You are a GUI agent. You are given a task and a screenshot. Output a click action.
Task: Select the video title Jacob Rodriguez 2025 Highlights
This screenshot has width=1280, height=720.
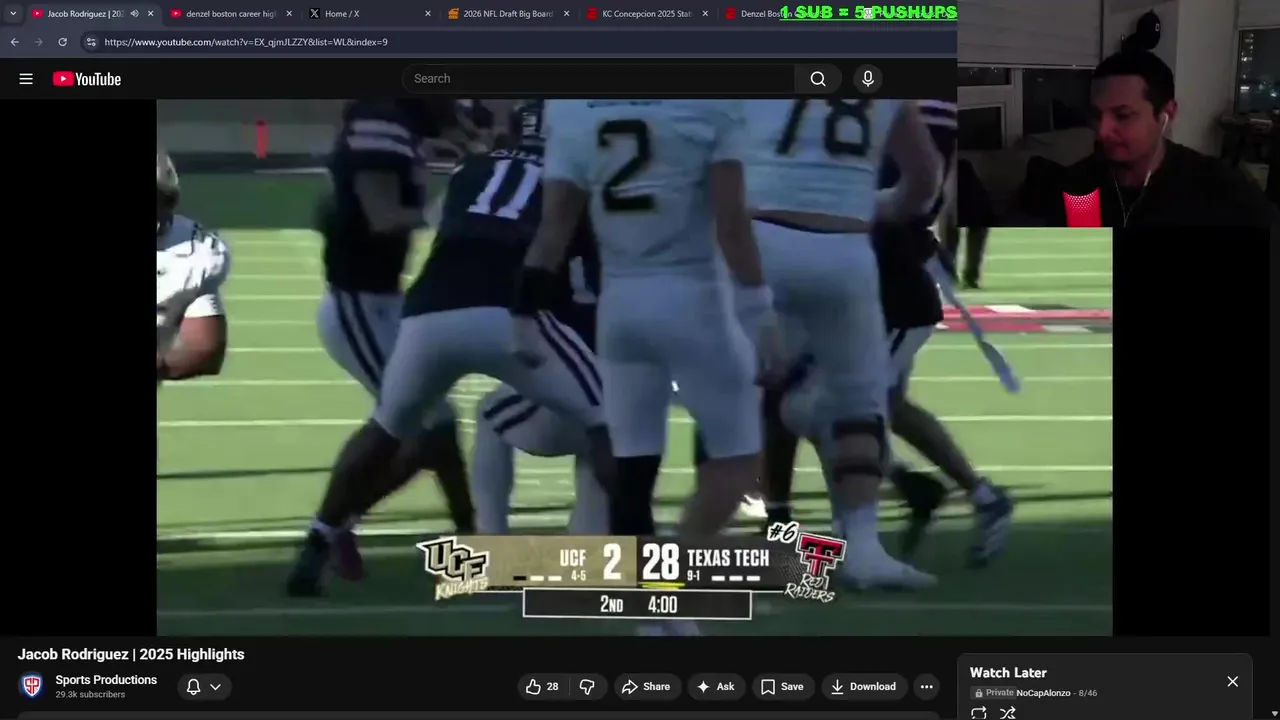click(x=131, y=654)
